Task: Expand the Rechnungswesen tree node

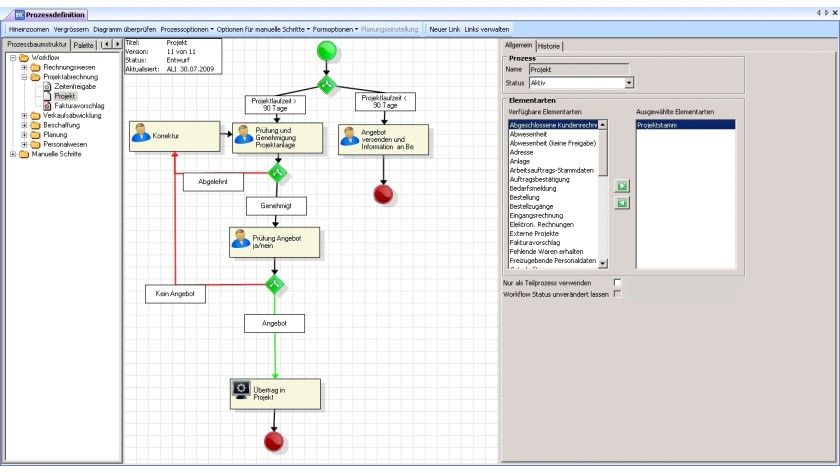Action: (x=24, y=67)
